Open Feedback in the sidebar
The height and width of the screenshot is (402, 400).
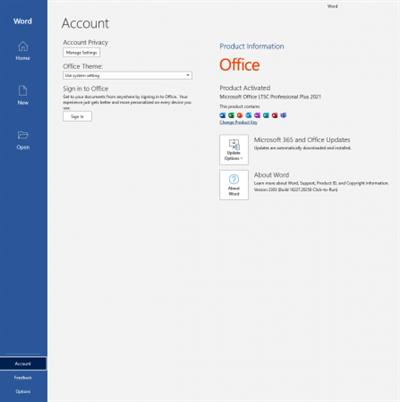pyautogui.click(x=23, y=378)
